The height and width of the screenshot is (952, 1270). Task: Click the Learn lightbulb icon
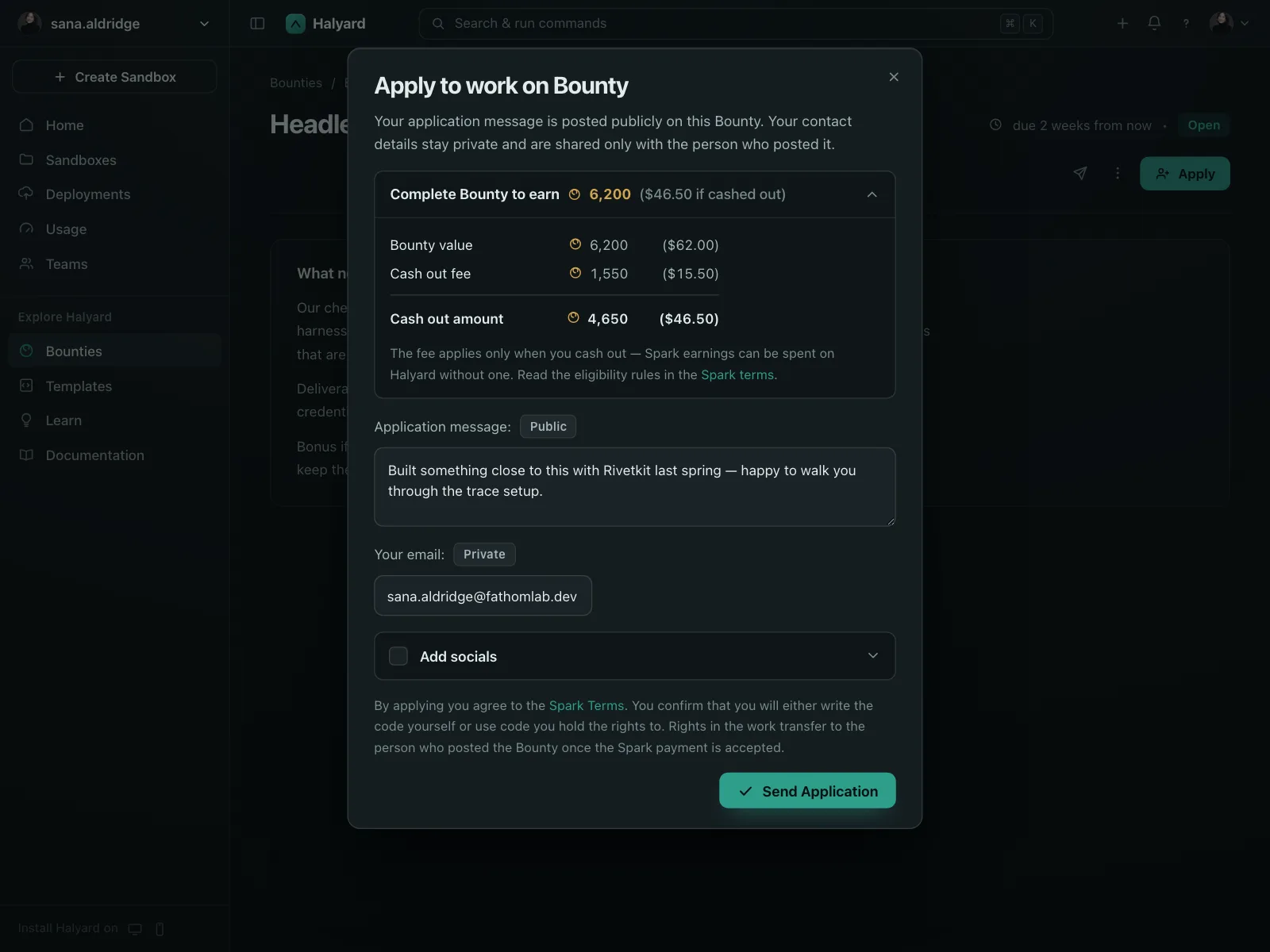[26, 420]
